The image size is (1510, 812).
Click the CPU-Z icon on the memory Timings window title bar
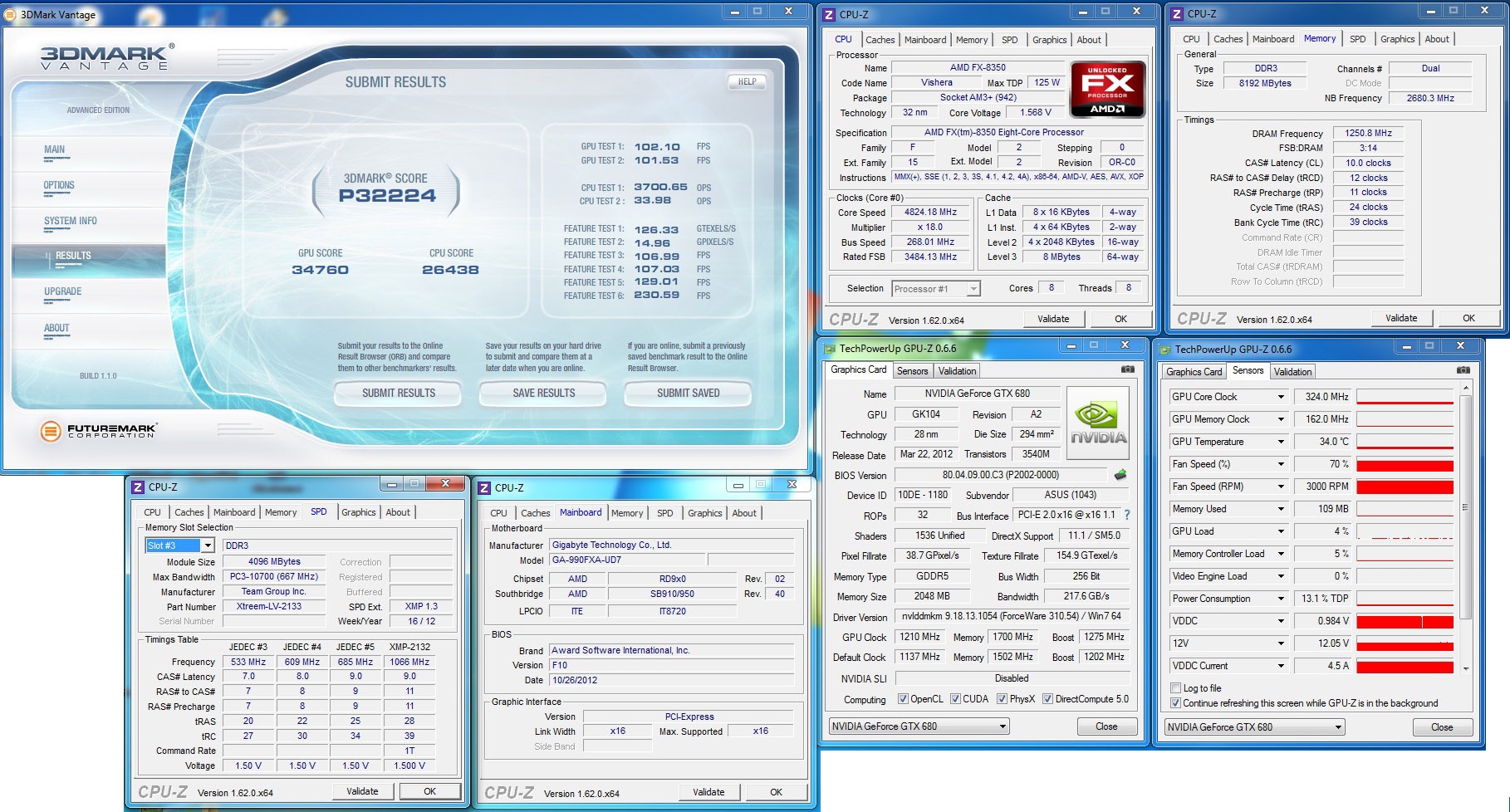[1176, 14]
